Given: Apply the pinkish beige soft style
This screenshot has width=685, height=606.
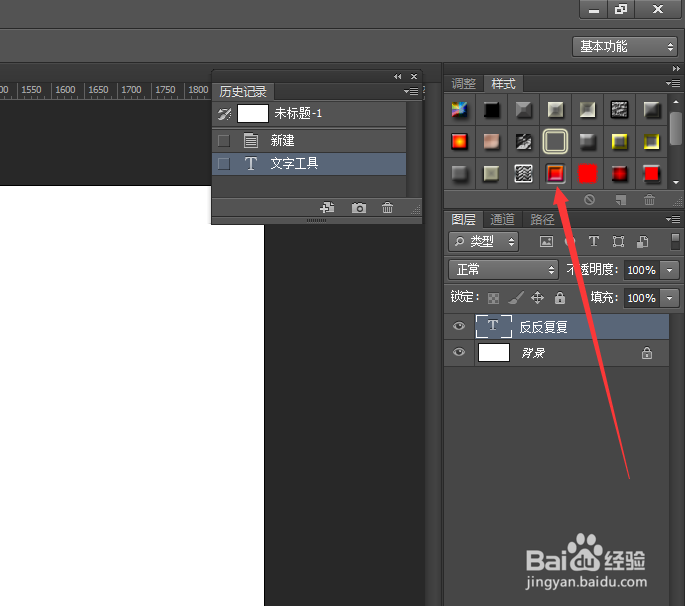Looking at the screenshot, I should tap(491, 142).
